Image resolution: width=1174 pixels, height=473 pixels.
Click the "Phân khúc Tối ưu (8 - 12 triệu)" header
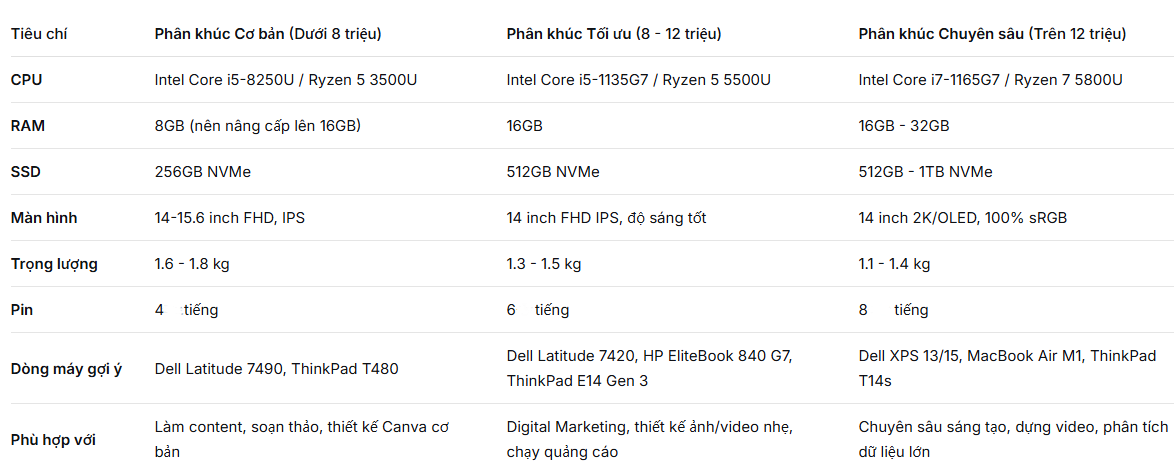click(614, 34)
